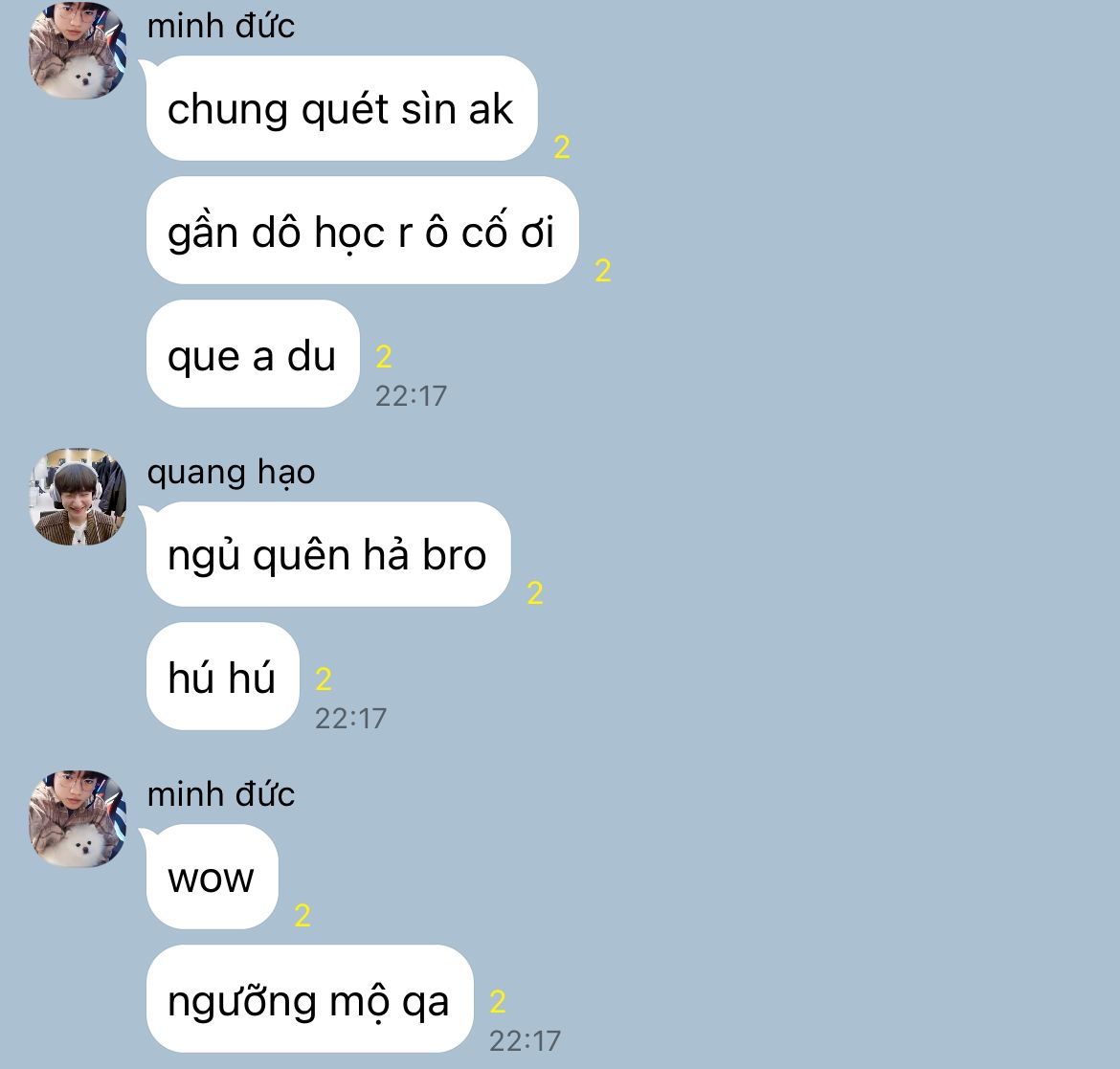The width and height of the screenshot is (1120, 1069).
Task: Tap the minh đức name above 'chung quét sìn ak'
Action: [x=221, y=26]
